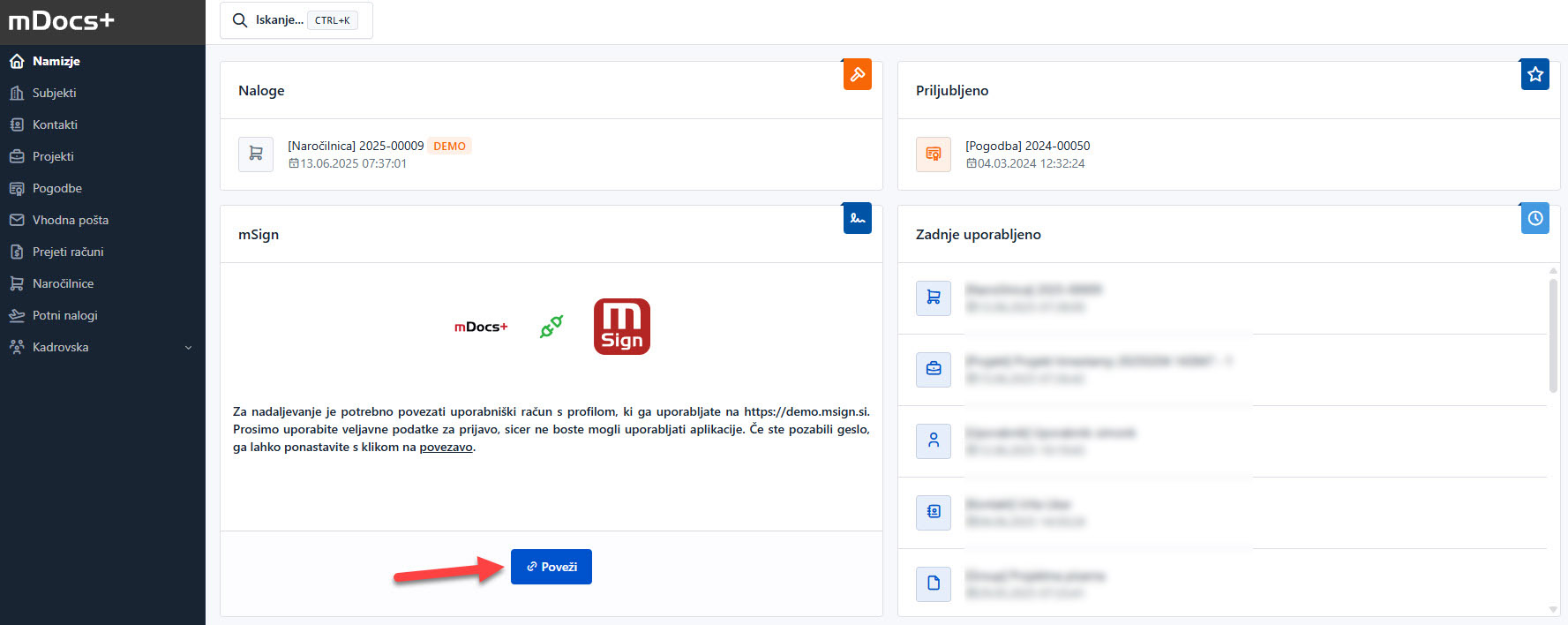The height and width of the screenshot is (625, 1568).
Task: Select Potni nalogi from sidebar
Action: [64, 315]
